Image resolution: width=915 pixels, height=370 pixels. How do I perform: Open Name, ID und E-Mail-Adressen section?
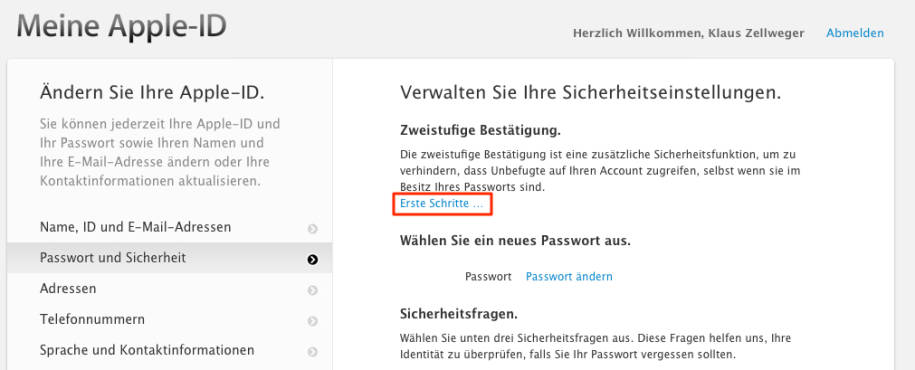pos(170,227)
